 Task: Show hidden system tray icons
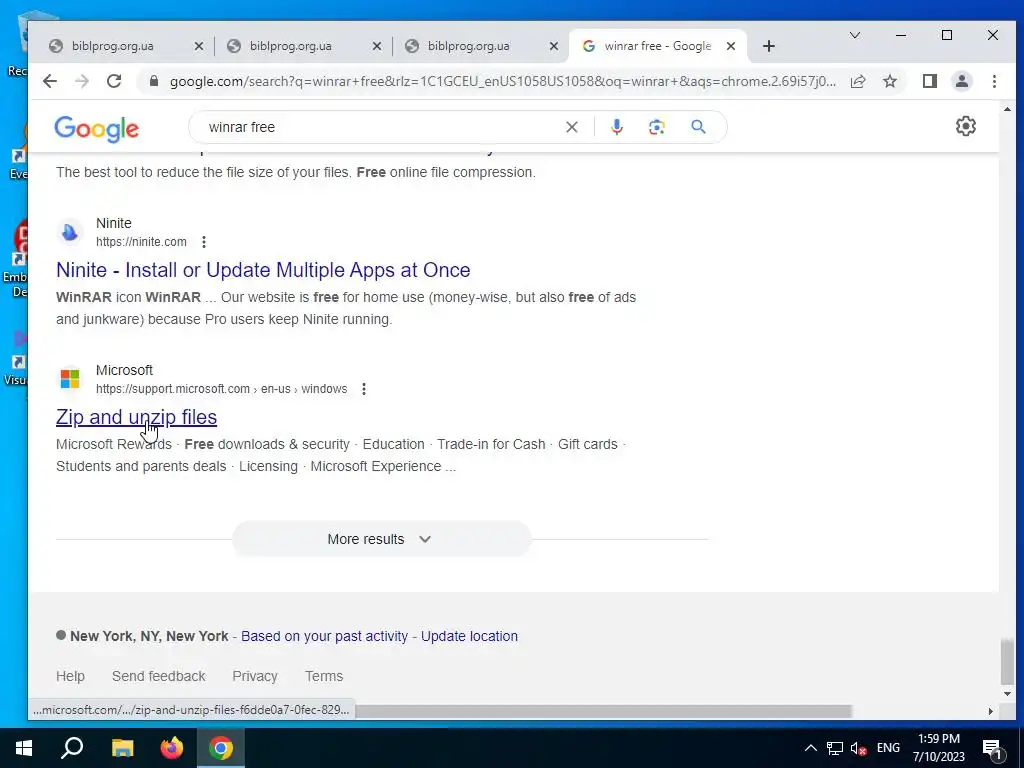click(x=810, y=748)
